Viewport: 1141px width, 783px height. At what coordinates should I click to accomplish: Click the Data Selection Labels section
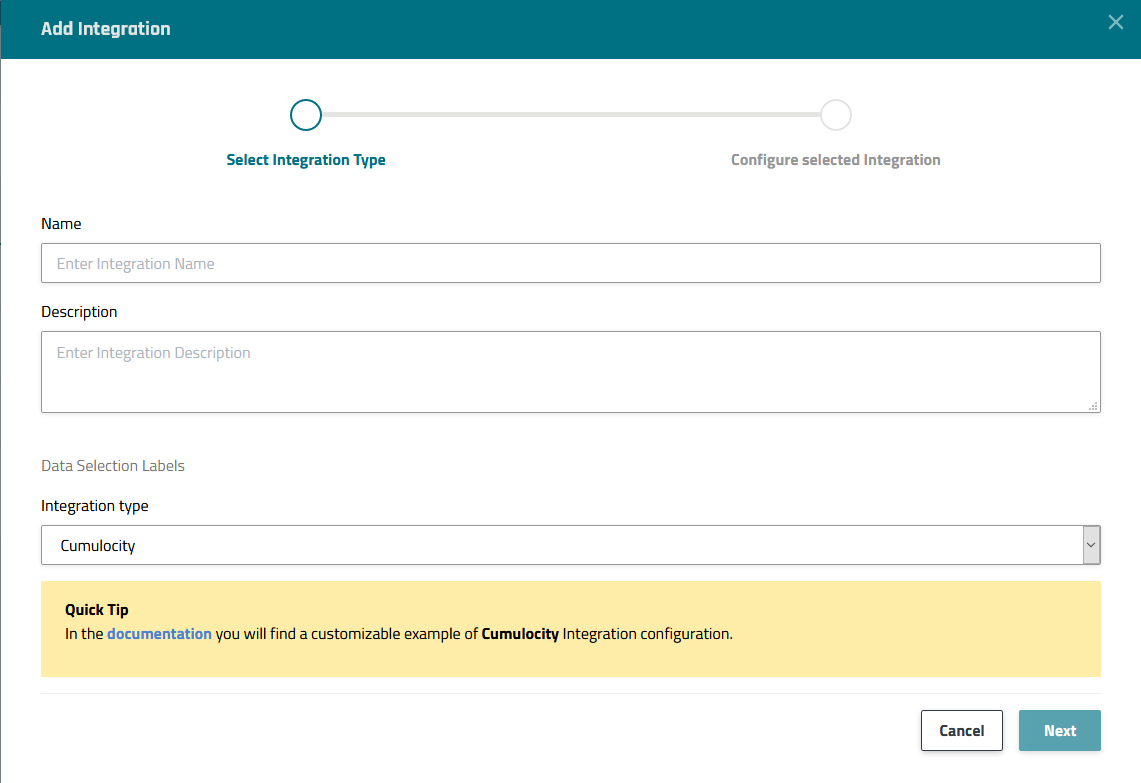pos(113,466)
